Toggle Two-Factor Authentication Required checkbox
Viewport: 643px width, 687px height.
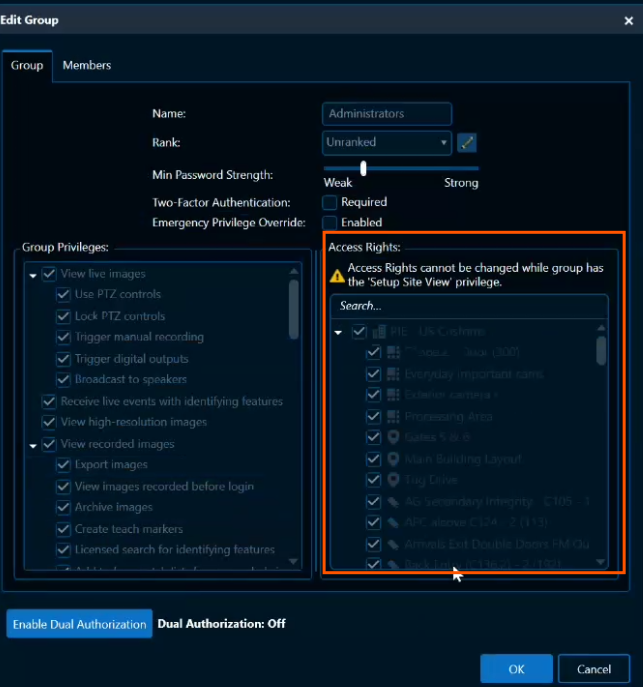(x=329, y=202)
